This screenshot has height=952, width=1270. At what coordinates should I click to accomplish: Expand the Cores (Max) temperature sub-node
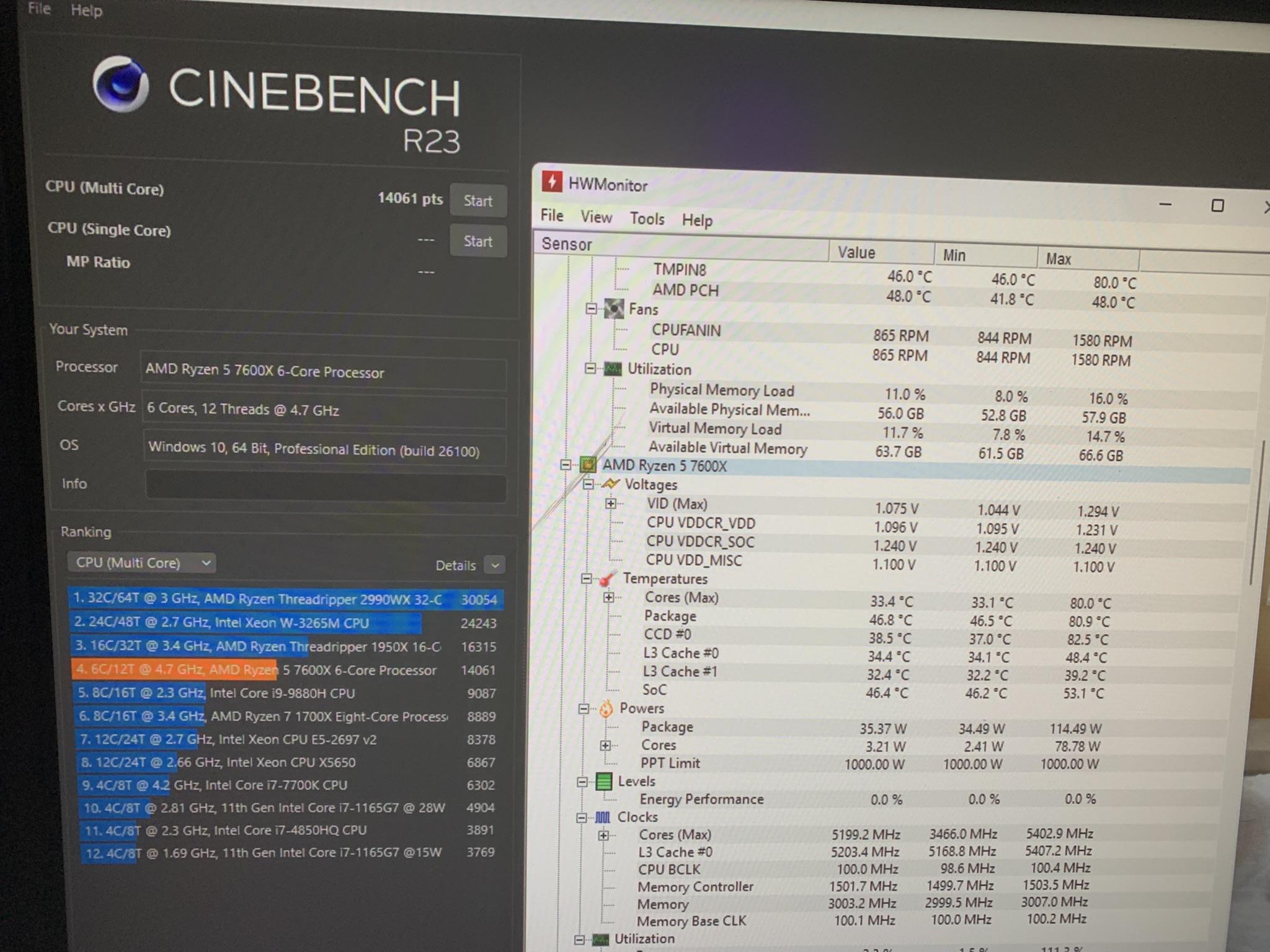tap(608, 597)
